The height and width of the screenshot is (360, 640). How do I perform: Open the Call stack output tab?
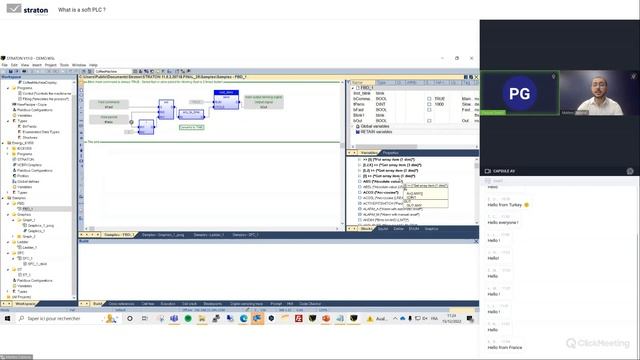pos(189,304)
